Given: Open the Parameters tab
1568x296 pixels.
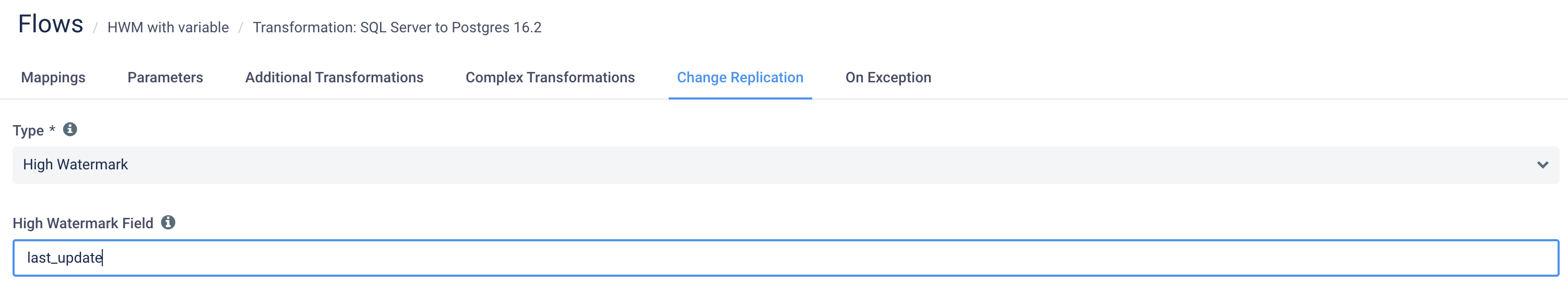Looking at the screenshot, I should pos(165,78).
